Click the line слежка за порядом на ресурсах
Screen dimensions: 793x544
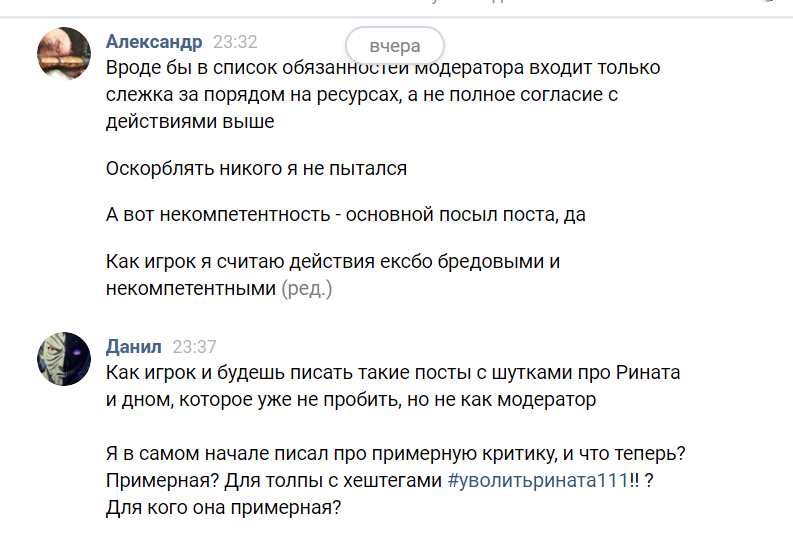click(x=362, y=95)
